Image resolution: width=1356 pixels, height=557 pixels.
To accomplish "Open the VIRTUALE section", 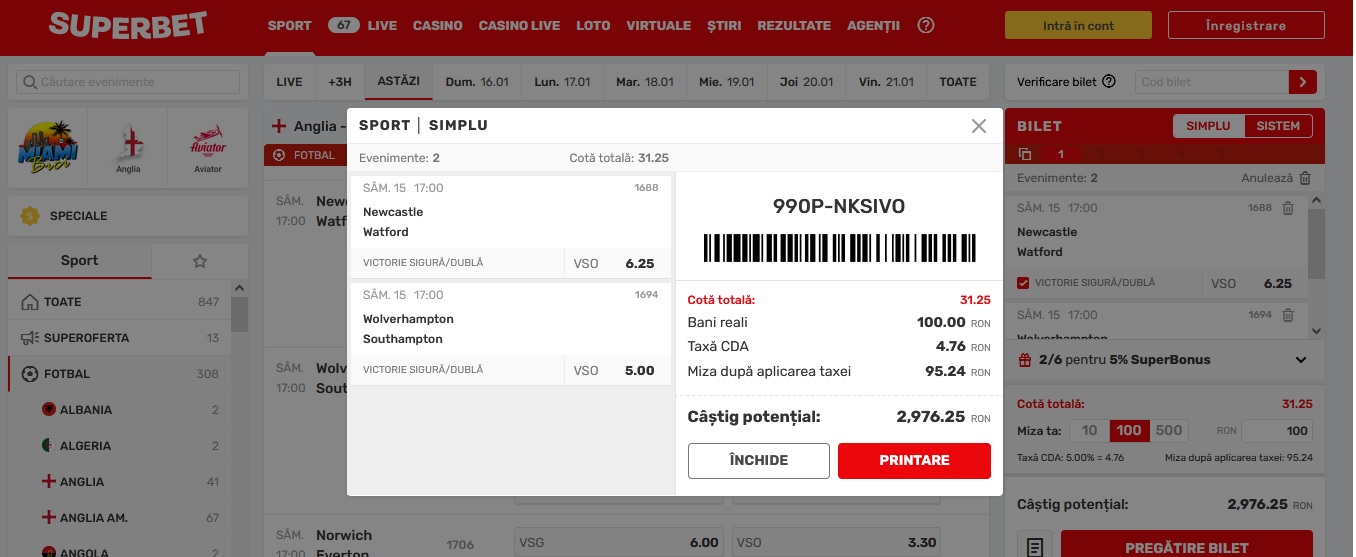I will [658, 25].
